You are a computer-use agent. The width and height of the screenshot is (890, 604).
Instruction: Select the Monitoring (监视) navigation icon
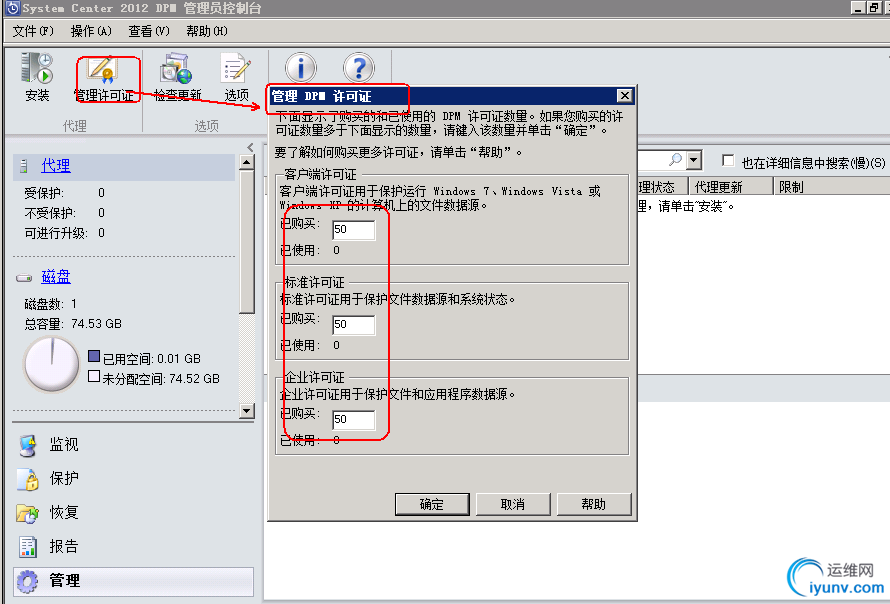[27, 445]
